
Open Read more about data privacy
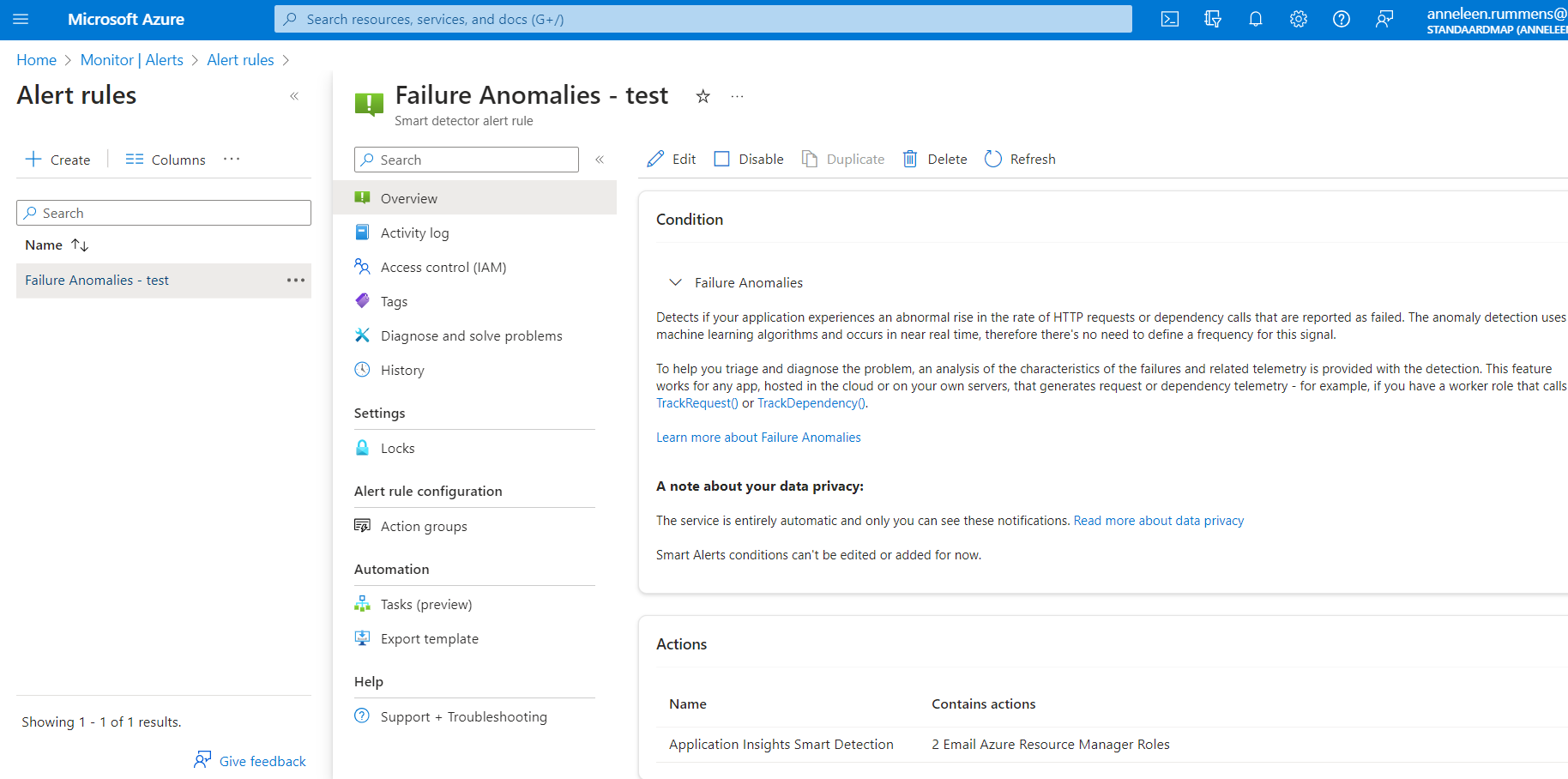click(x=1159, y=521)
